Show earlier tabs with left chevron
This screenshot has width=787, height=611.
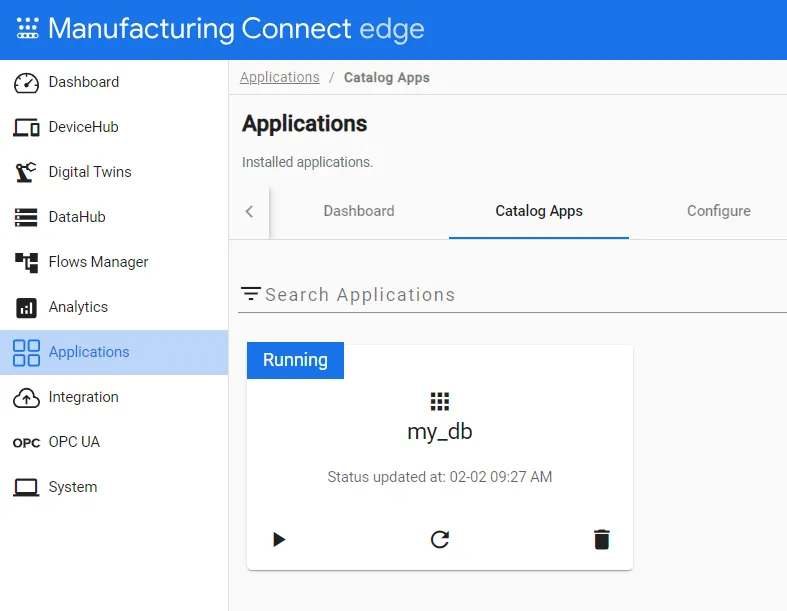coord(249,211)
